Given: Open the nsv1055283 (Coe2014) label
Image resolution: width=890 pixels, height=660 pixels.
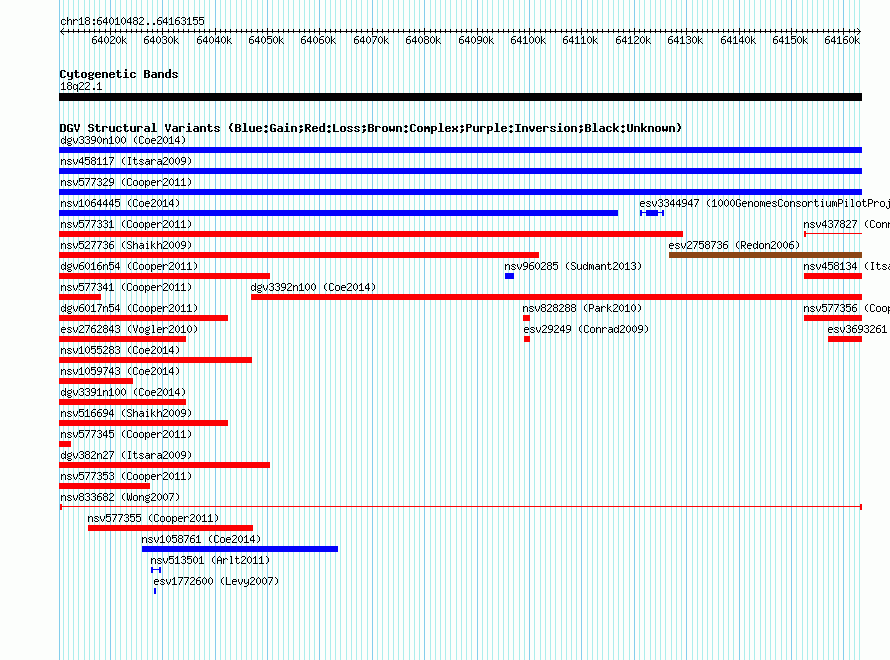Looking at the screenshot, I should click(x=120, y=350).
